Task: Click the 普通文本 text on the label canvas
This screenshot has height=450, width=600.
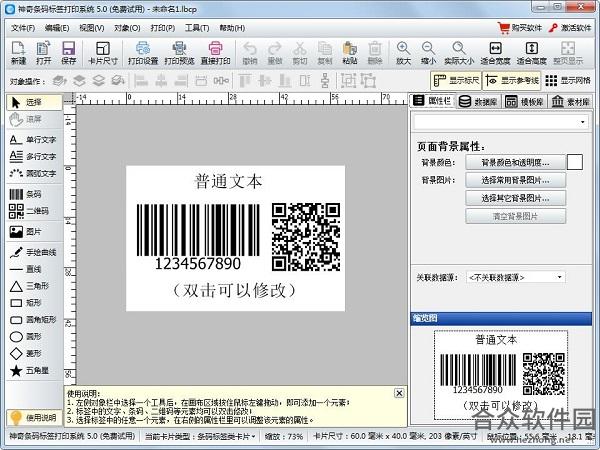Action: tap(229, 181)
